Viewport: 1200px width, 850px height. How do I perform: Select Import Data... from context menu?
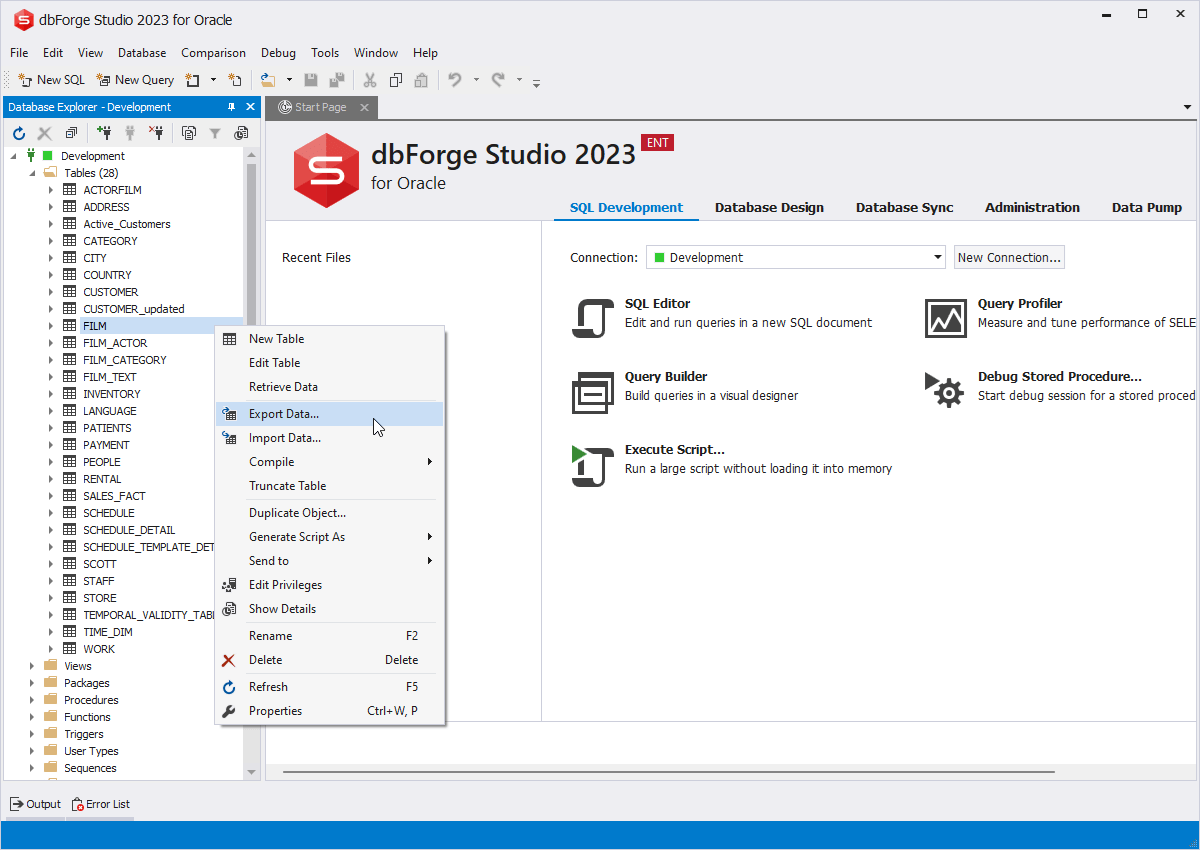click(x=330, y=438)
